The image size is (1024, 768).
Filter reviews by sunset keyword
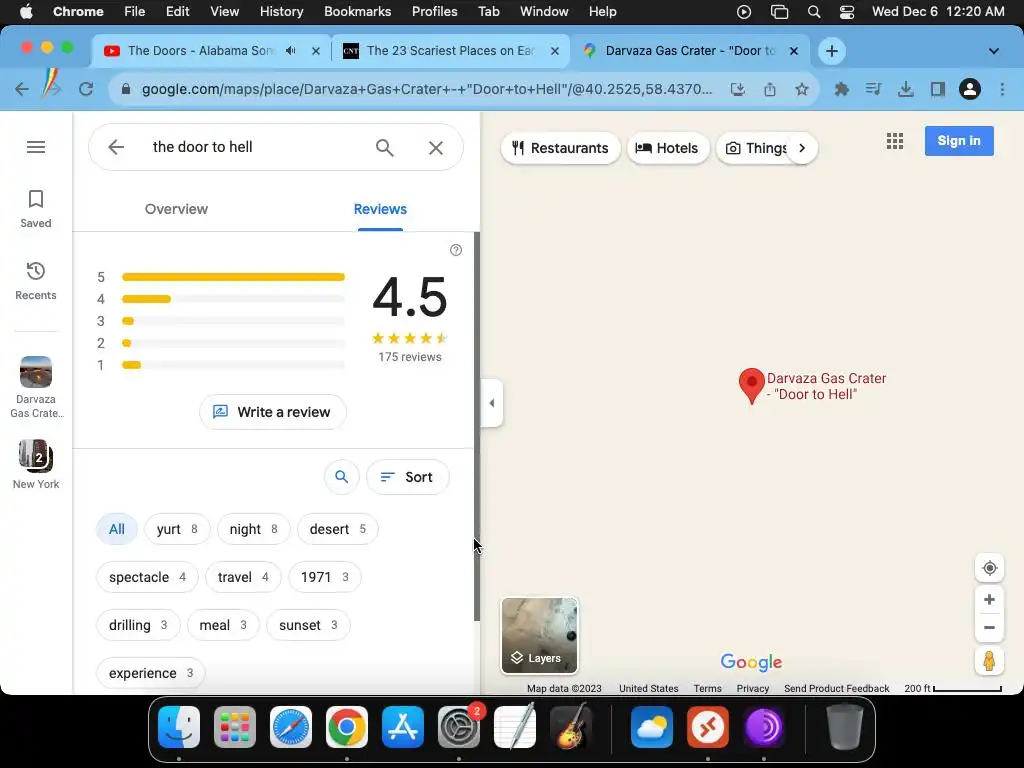[x=308, y=625]
